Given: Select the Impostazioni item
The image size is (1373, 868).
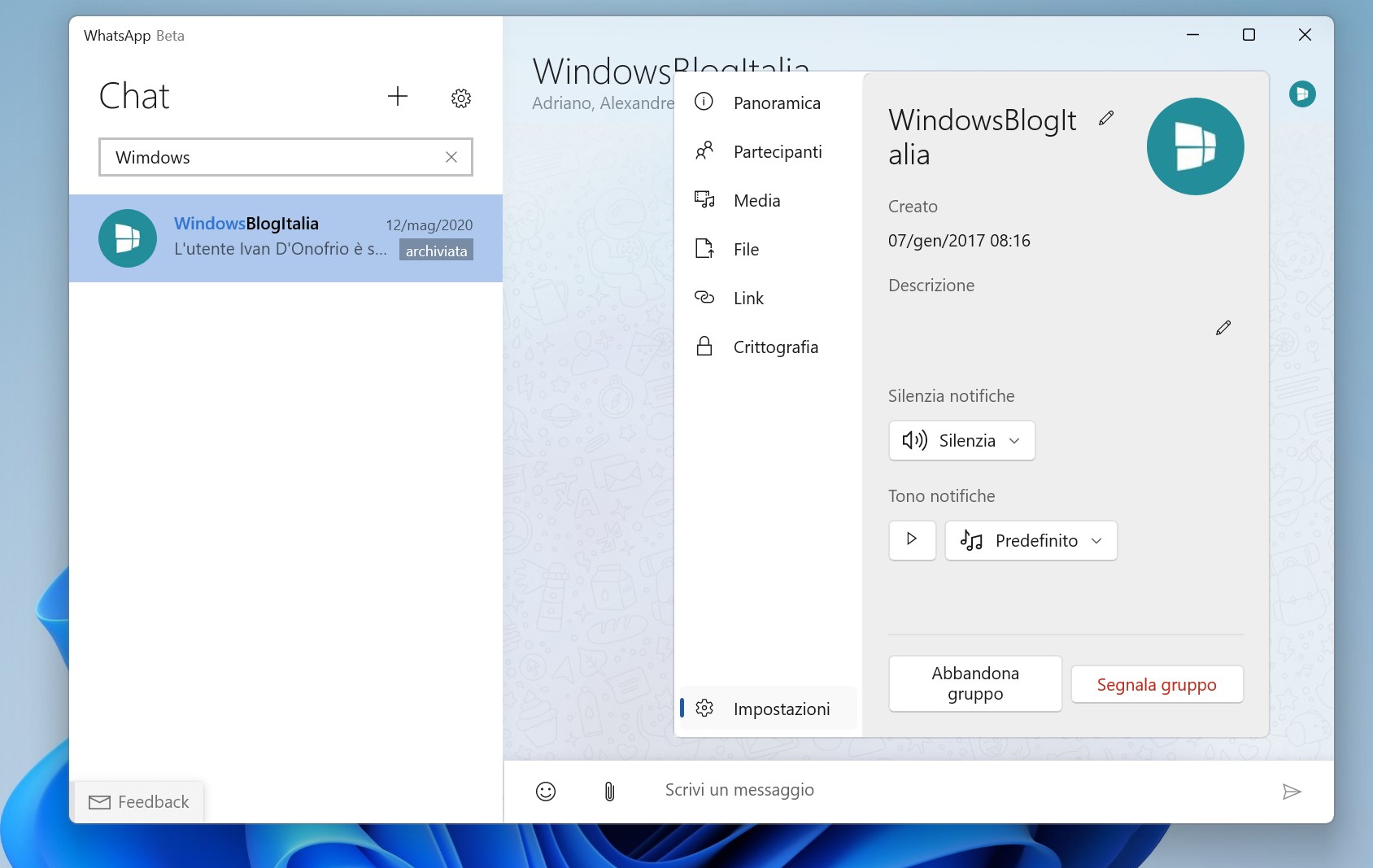Looking at the screenshot, I should pos(768,709).
